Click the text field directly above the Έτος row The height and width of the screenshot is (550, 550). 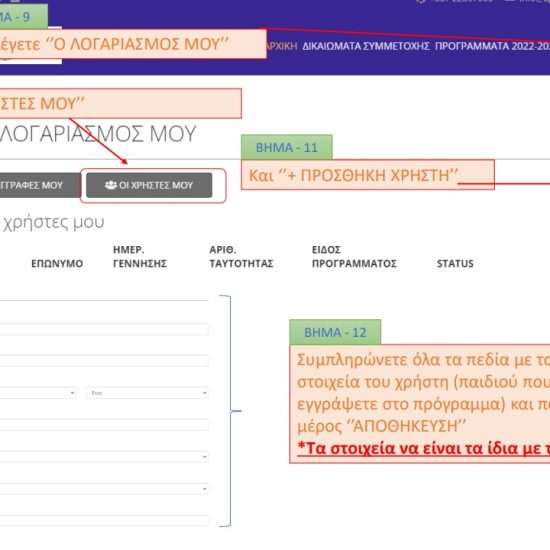point(104,361)
